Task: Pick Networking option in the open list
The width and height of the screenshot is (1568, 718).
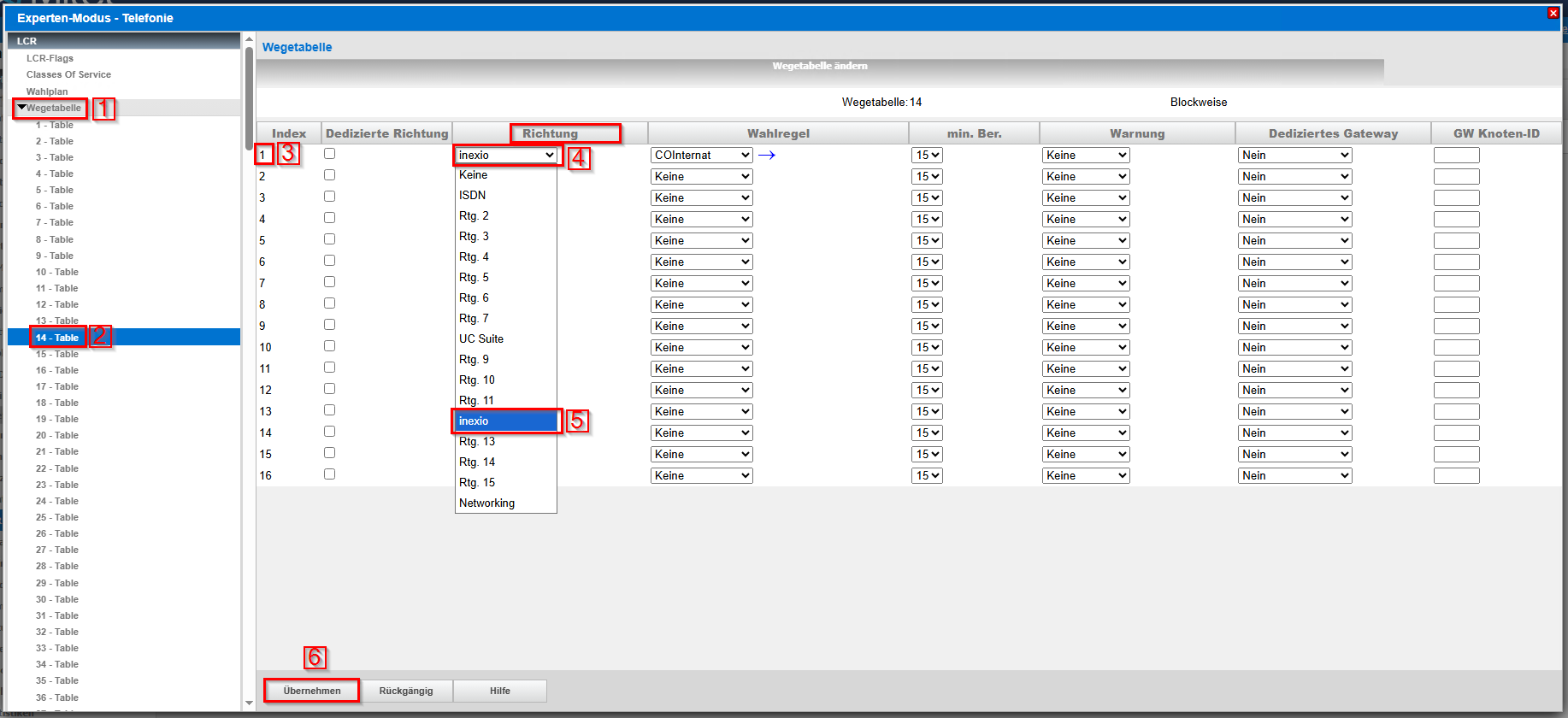Action: click(506, 503)
